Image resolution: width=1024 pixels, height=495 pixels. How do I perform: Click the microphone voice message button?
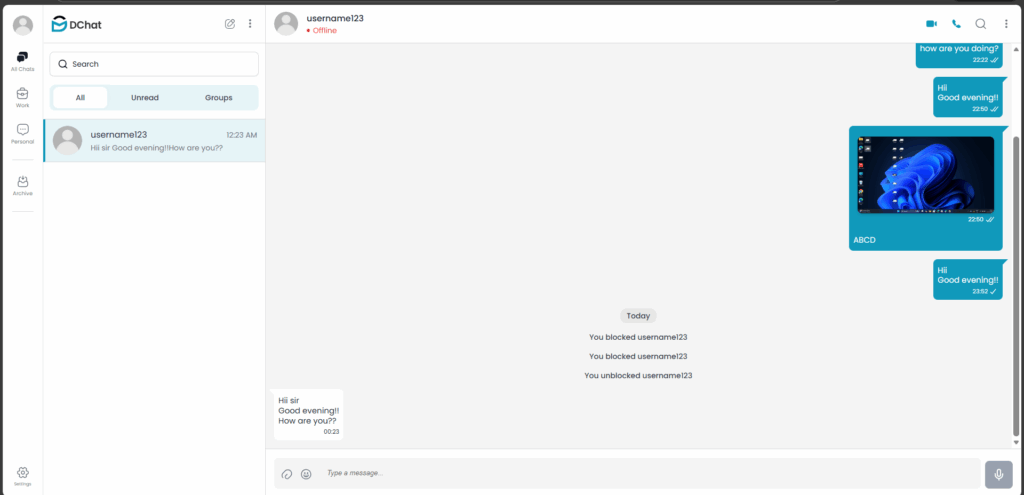[x=999, y=475]
